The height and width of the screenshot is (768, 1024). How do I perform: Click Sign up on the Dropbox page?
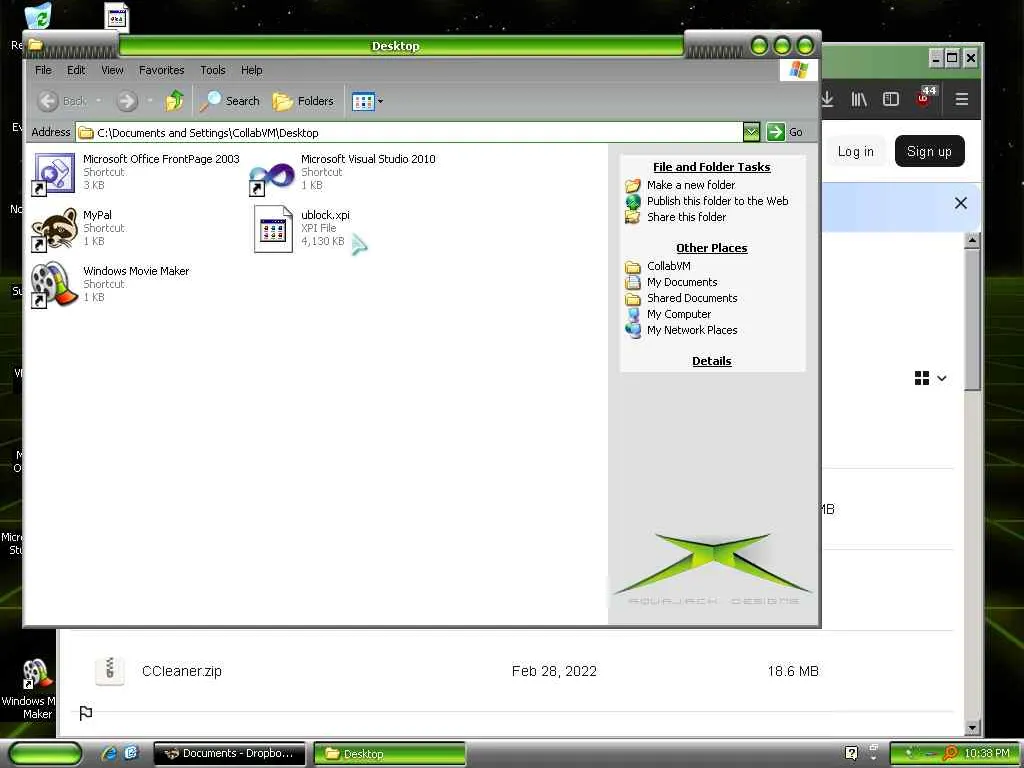(929, 152)
